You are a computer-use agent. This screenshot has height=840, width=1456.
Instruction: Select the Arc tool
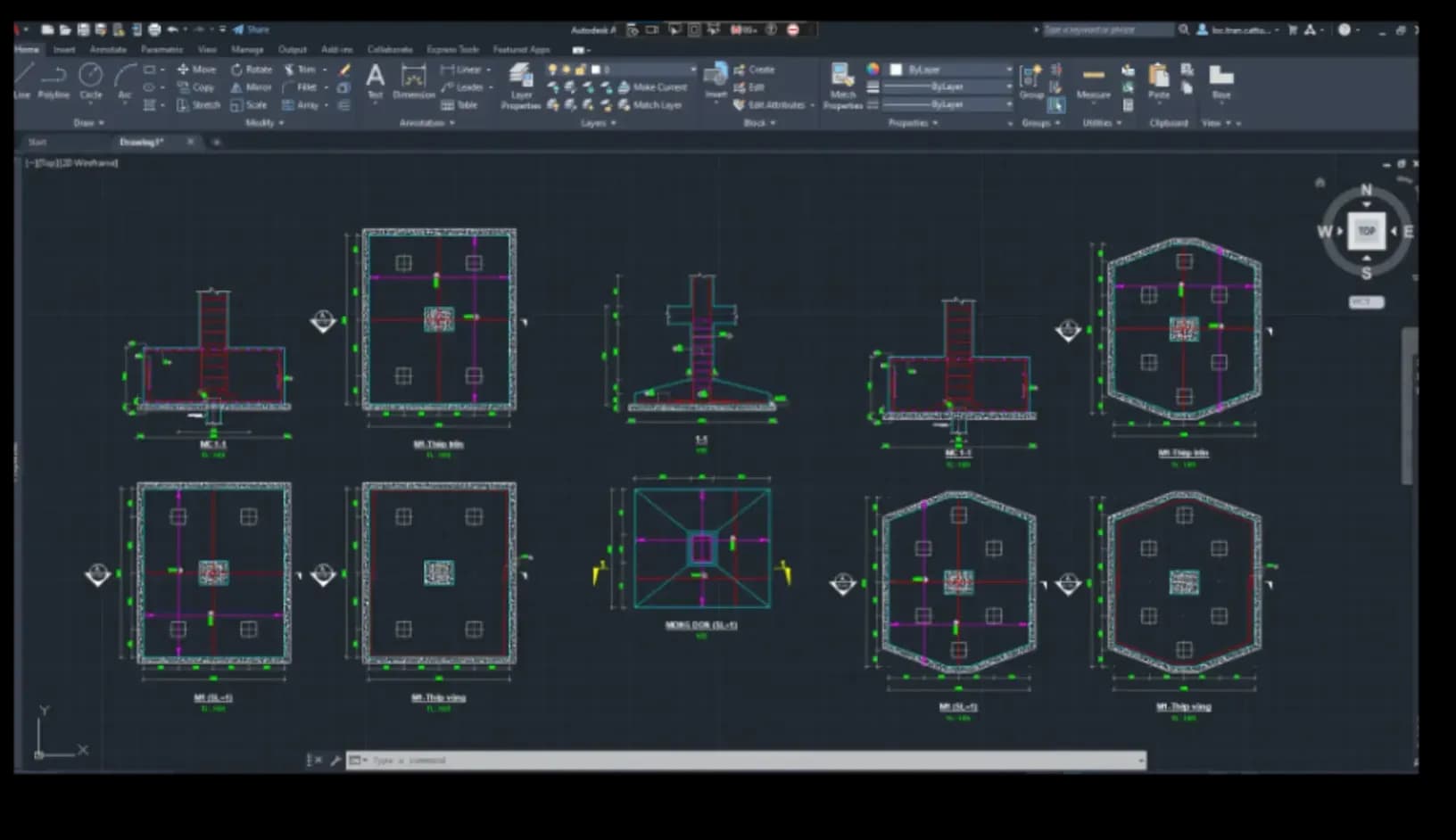point(124,81)
